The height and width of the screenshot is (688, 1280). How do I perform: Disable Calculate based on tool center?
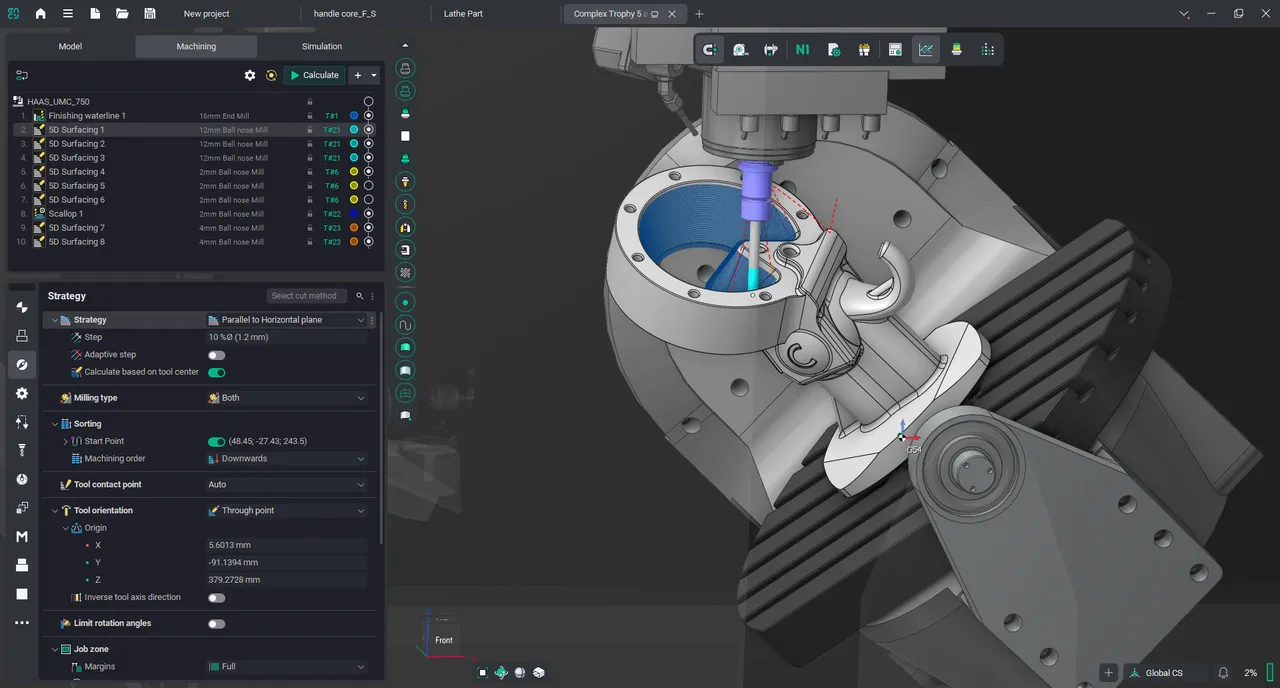tap(216, 372)
